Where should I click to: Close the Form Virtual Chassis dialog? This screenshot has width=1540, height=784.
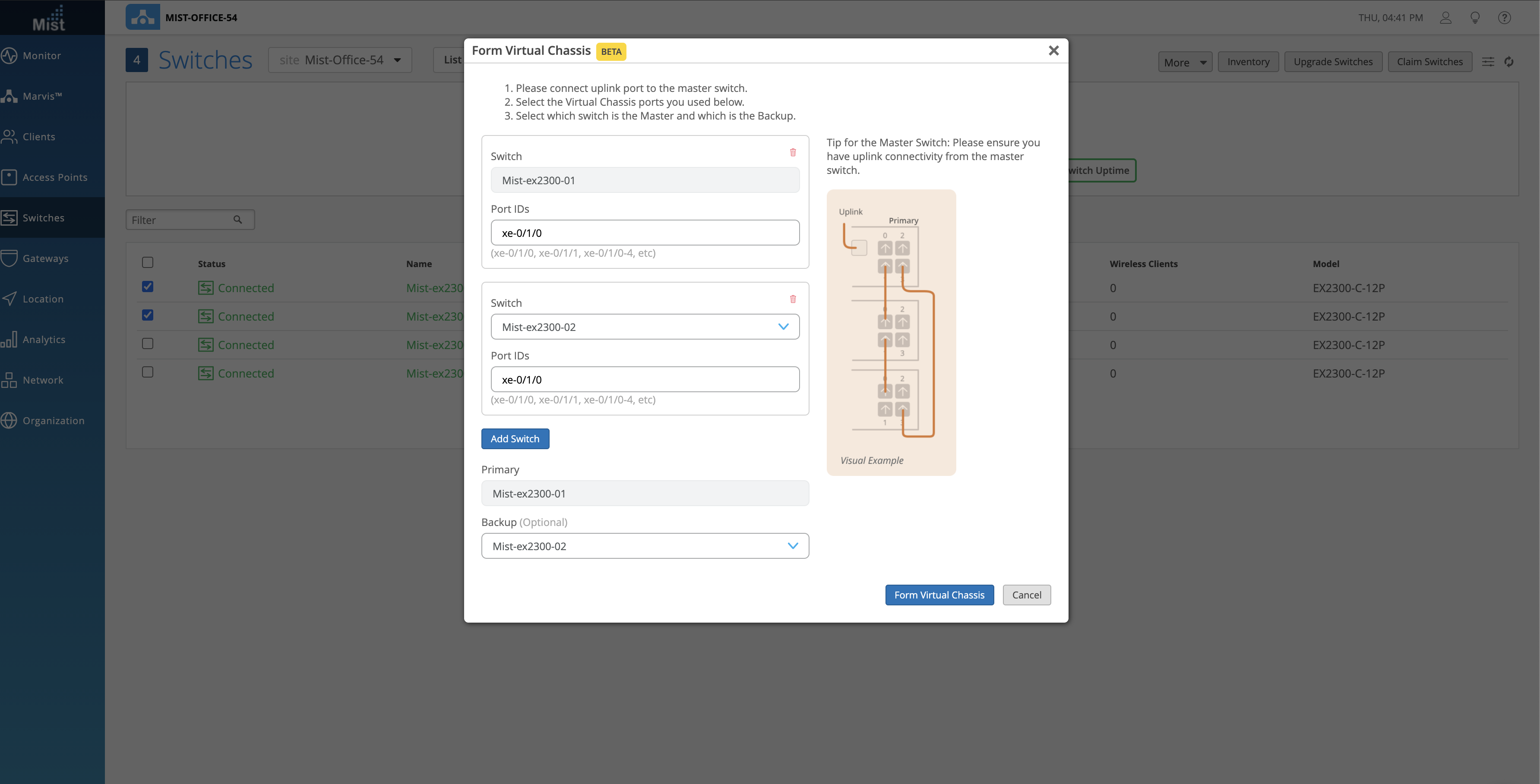point(1053,51)
